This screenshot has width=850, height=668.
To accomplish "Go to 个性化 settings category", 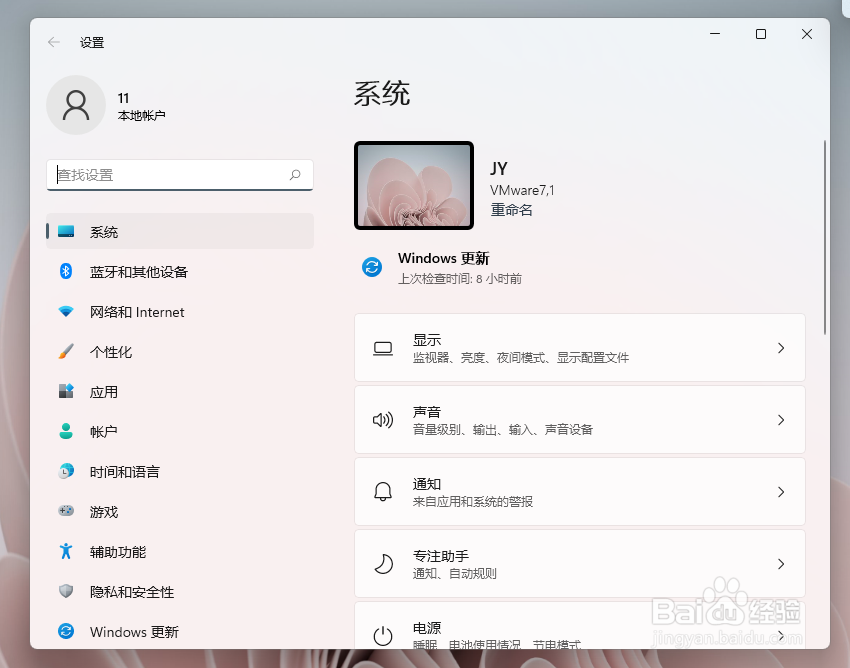I will (x=180, y=352).
